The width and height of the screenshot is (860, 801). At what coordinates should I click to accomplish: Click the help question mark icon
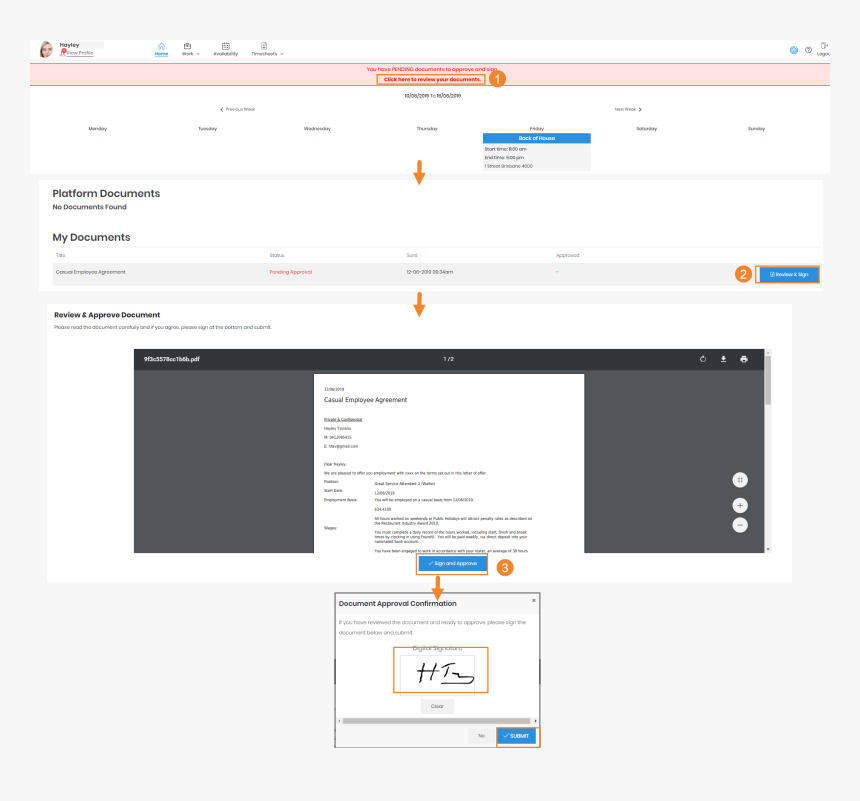point(808,50)
